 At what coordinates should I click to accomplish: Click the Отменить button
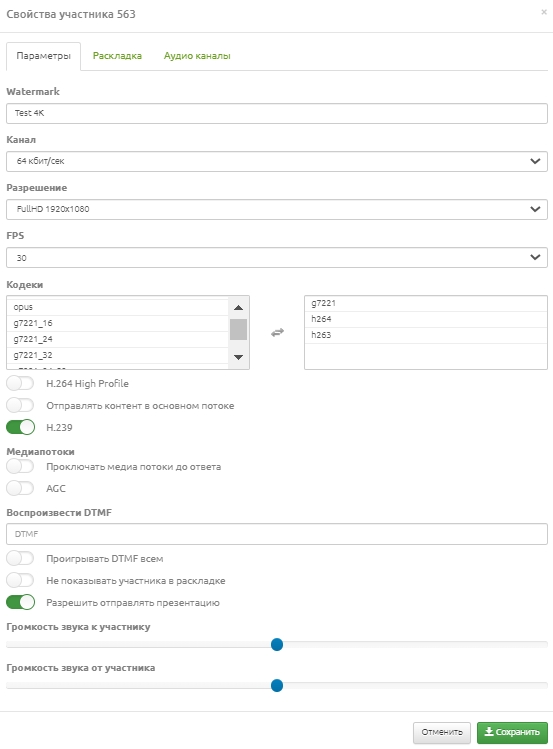[x=442, y=732]
